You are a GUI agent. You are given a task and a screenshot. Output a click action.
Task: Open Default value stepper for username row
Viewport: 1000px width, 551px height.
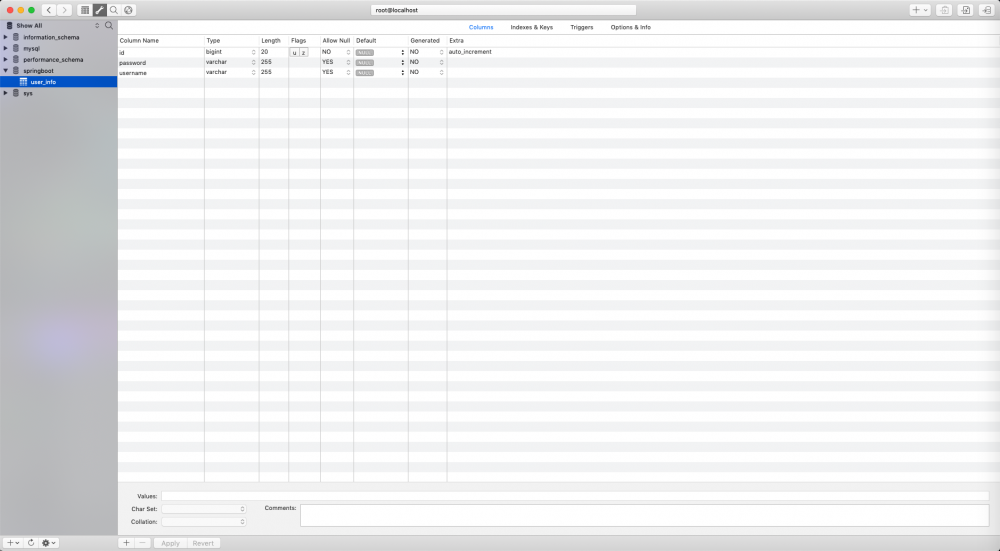coord(402,73)
